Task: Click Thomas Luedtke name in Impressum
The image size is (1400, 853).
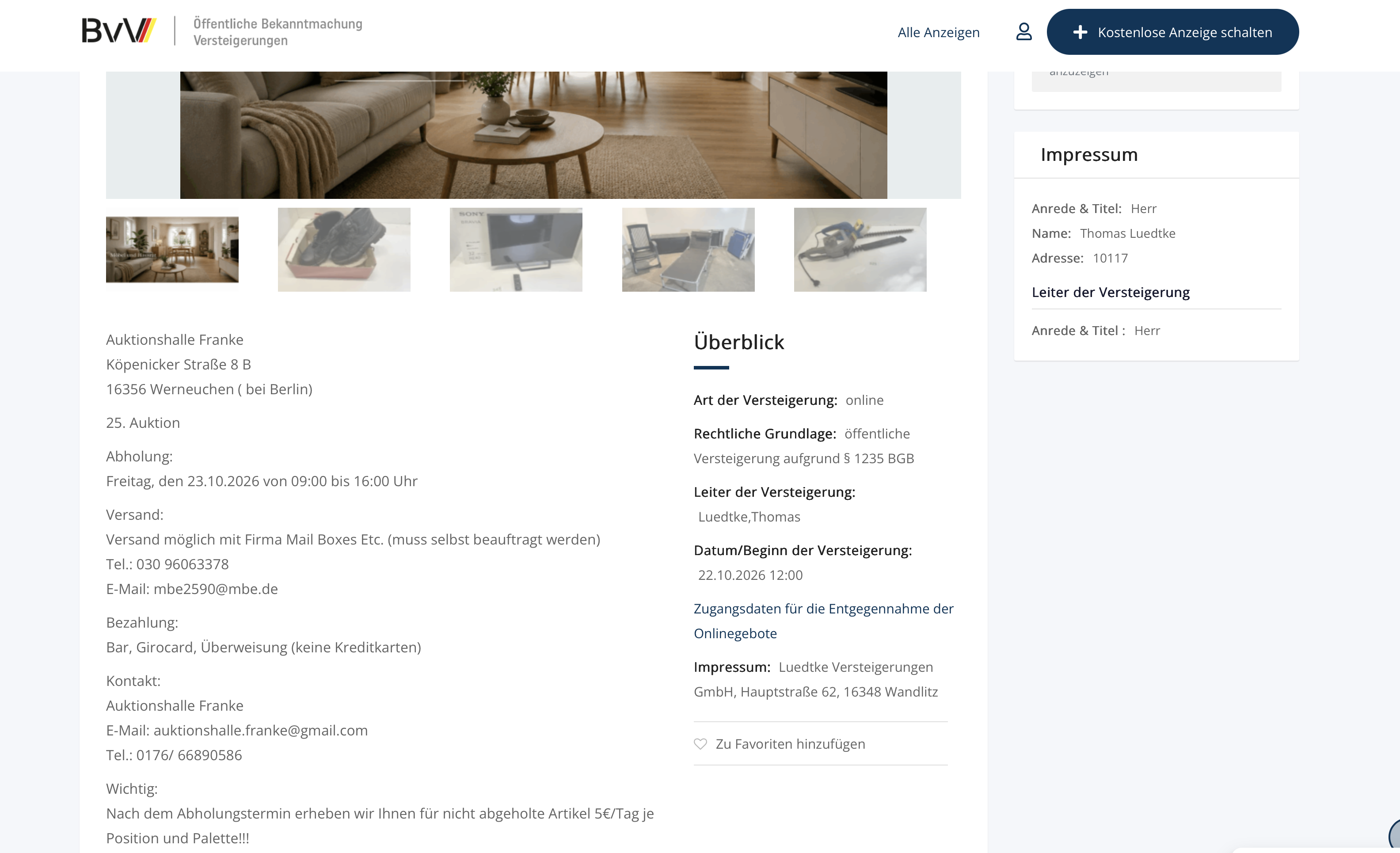Action: point(1127,233)
